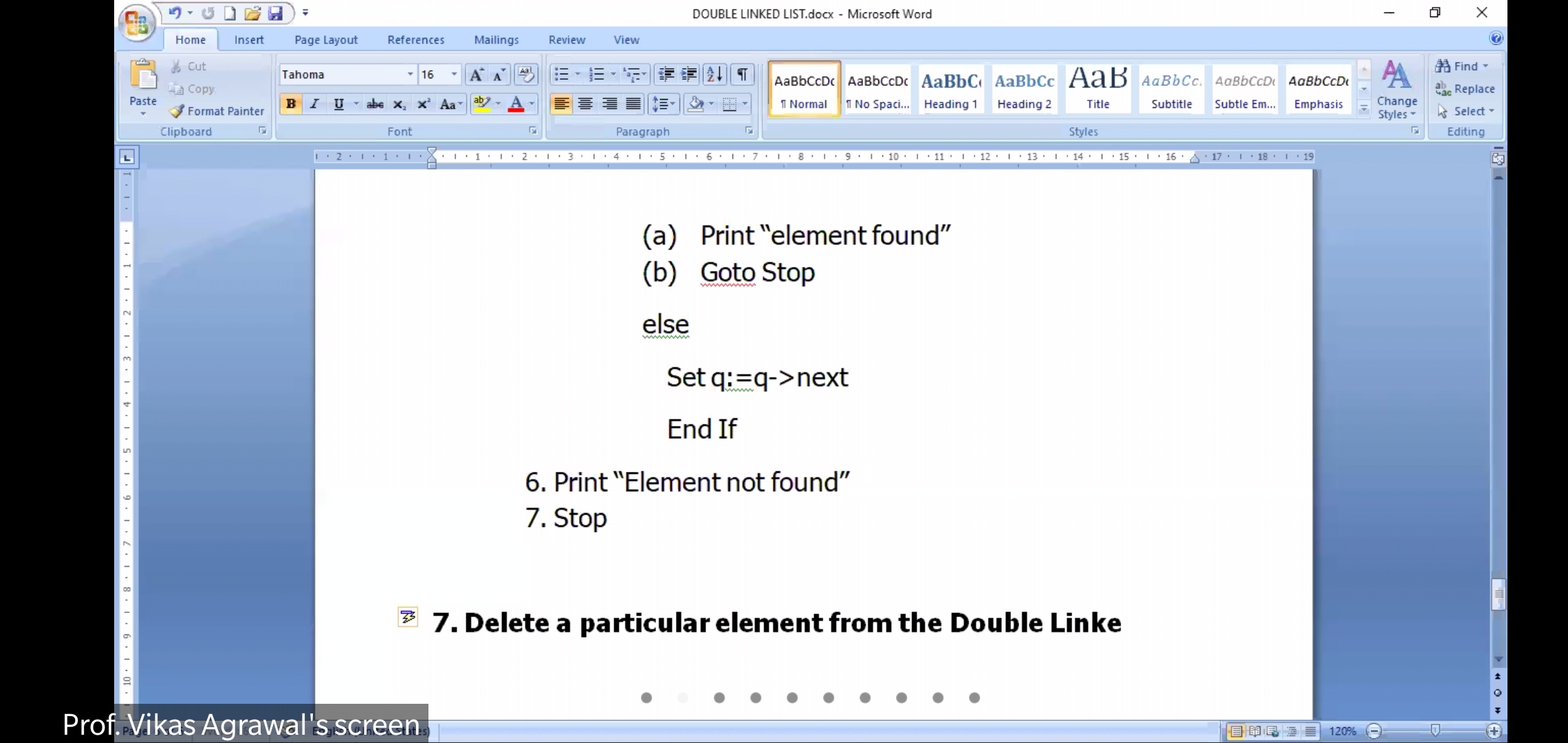Expand the font size dropdown
The image size is (1568, 743).
(454, 74)
